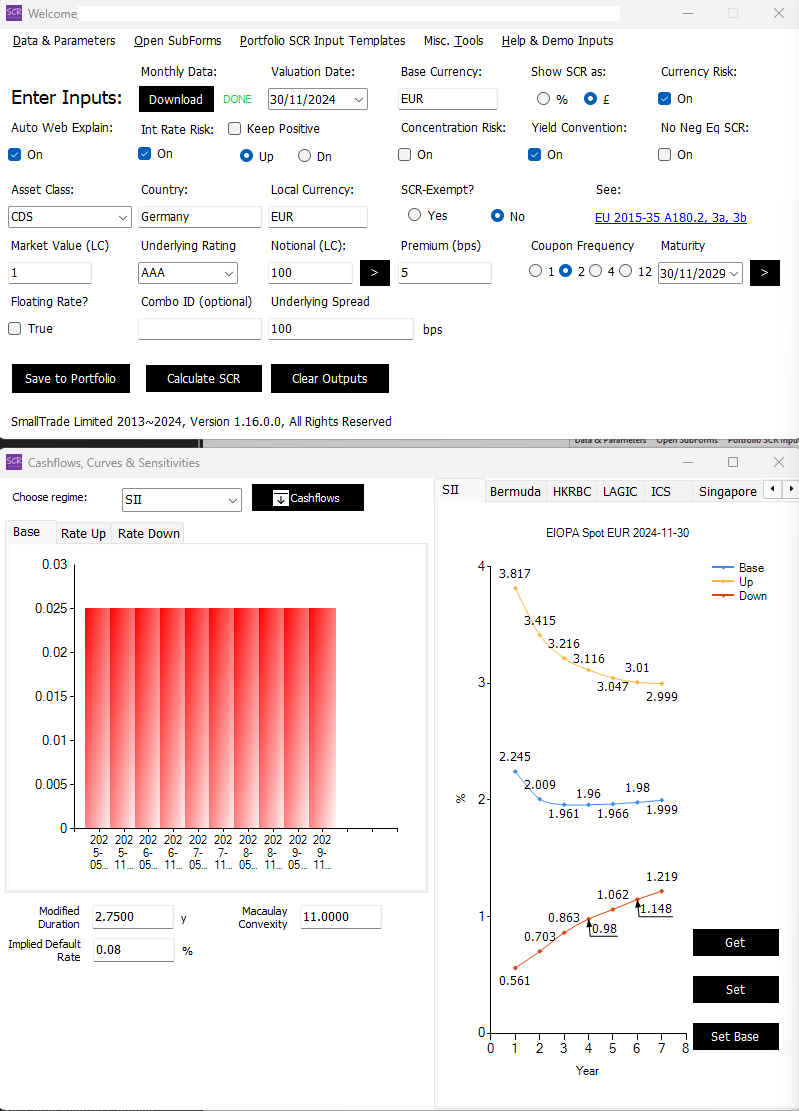Click the arrow button beside Maturity date

click(x=764, y=273)
